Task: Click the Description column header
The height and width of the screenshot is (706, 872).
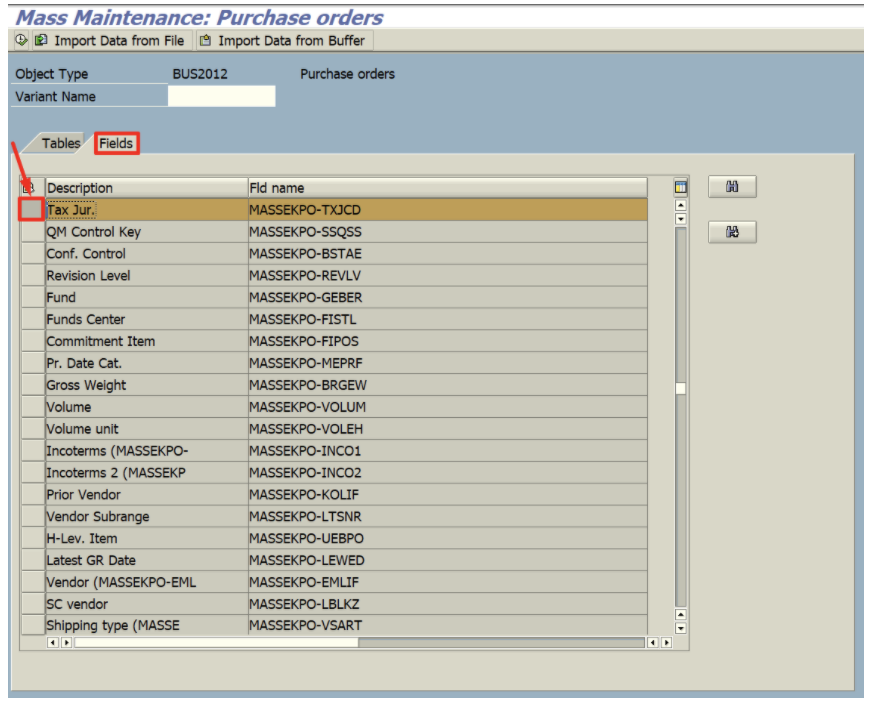Action: pos(146,188)
